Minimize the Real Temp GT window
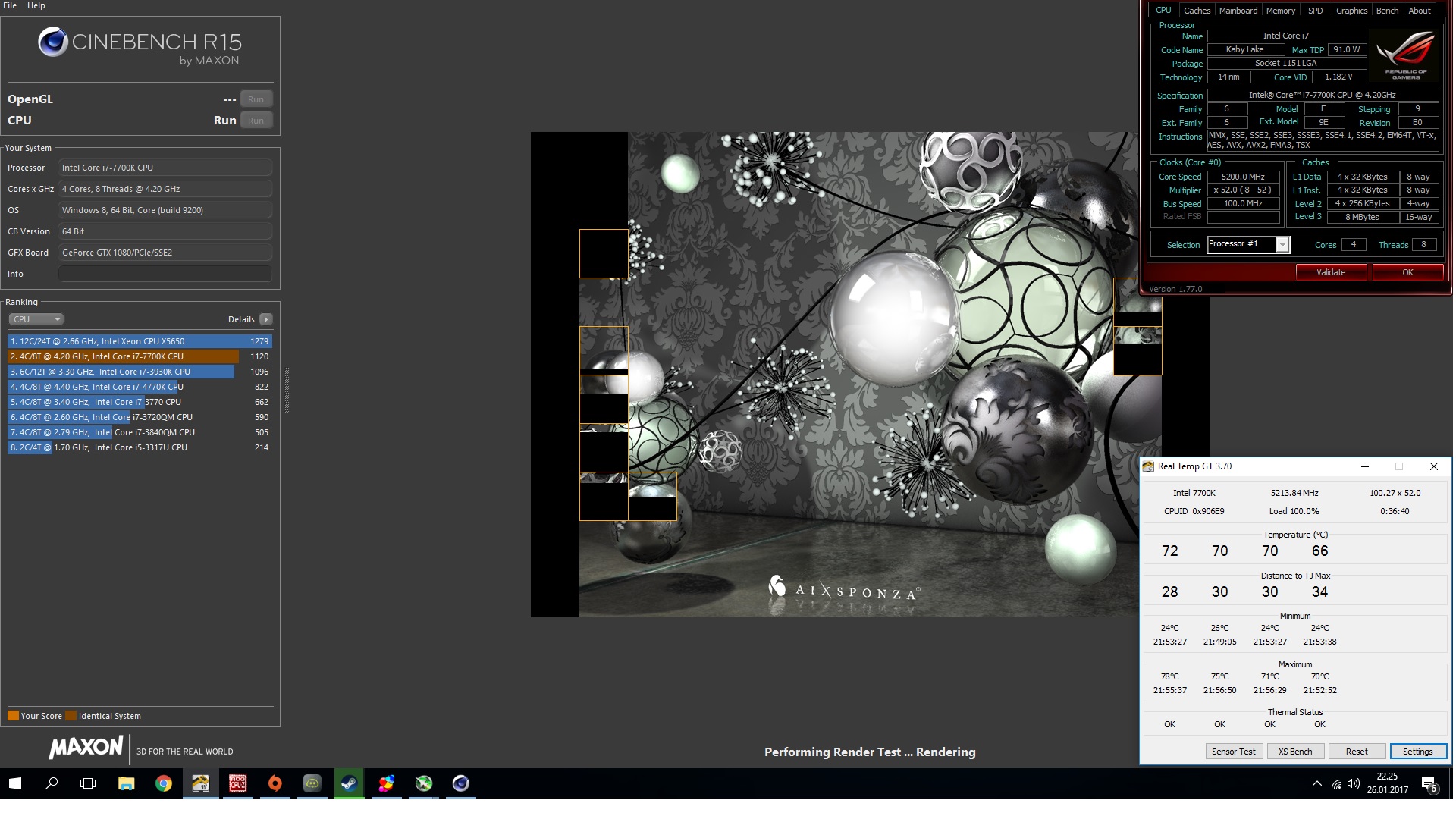Image resolution: width=1456 pixels, height=819 pixels. [x=1364, y=466]
